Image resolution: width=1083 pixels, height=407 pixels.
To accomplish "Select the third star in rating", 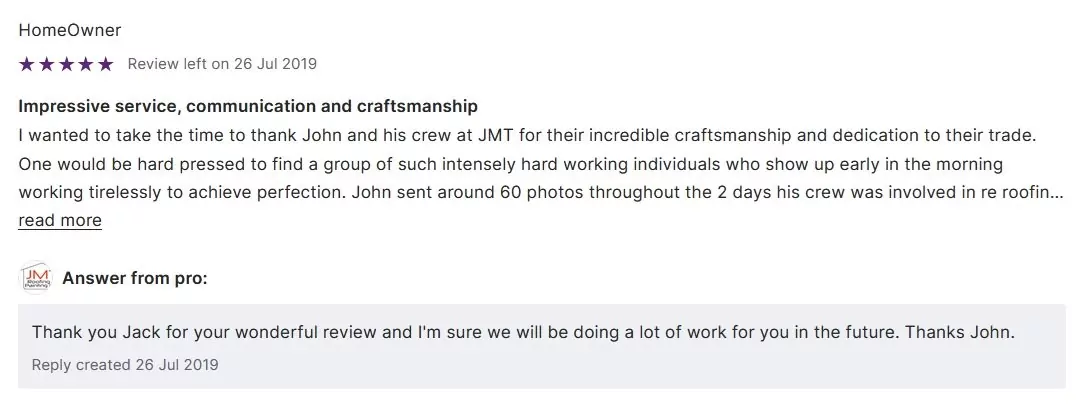I will [66, 64].
